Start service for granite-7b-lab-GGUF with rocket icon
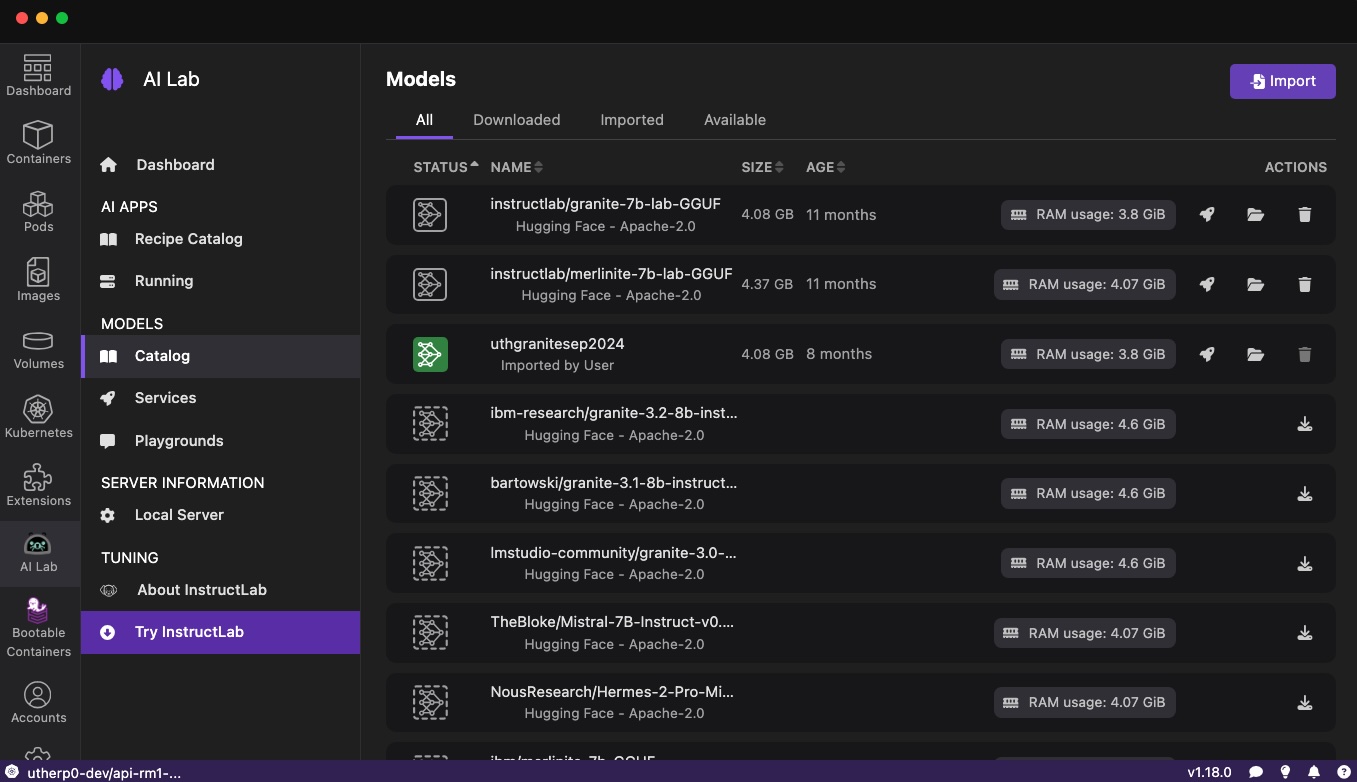 click(1207, 215)
